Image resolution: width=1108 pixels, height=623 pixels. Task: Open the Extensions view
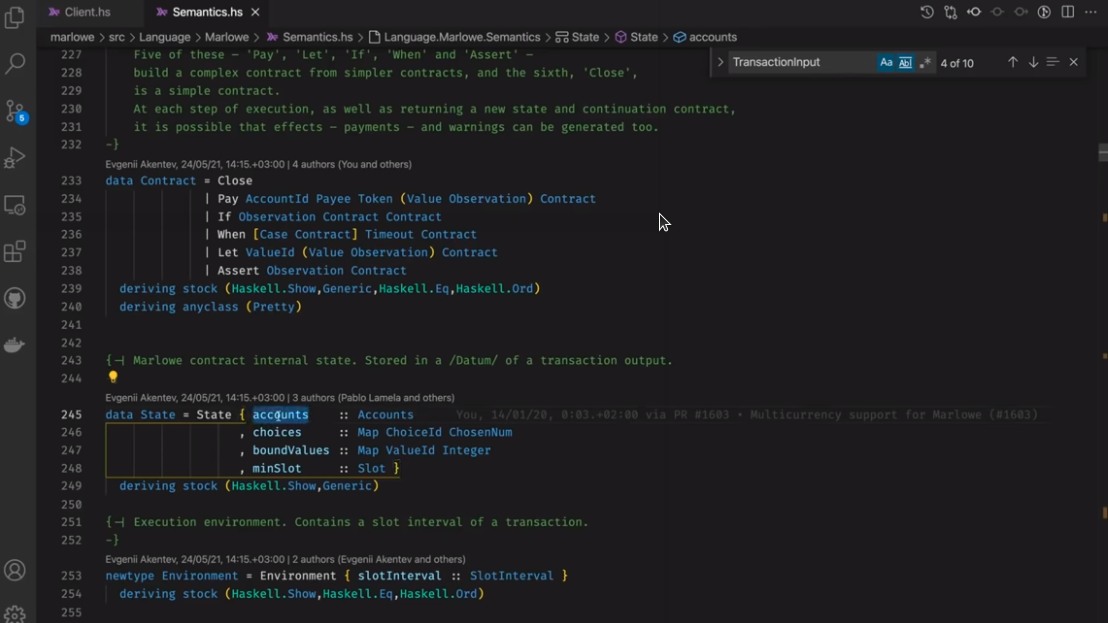click(15, 252)
